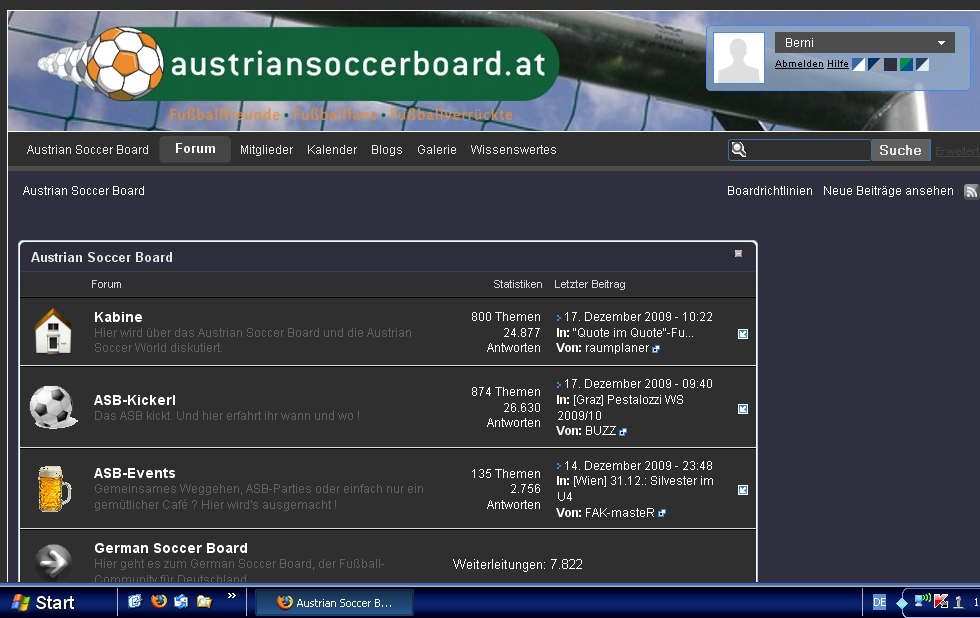Follow the German Soccer Board link
The height and width of the screenshot is (618, 980).
click(171, 548)
